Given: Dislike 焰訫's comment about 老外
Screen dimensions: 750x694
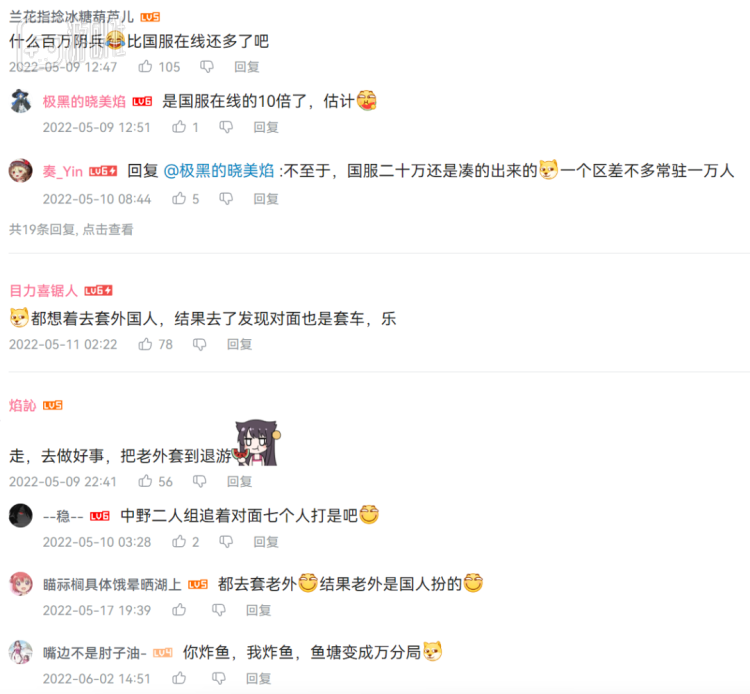Looking at the screenshot, I should (x=199, y=481).
